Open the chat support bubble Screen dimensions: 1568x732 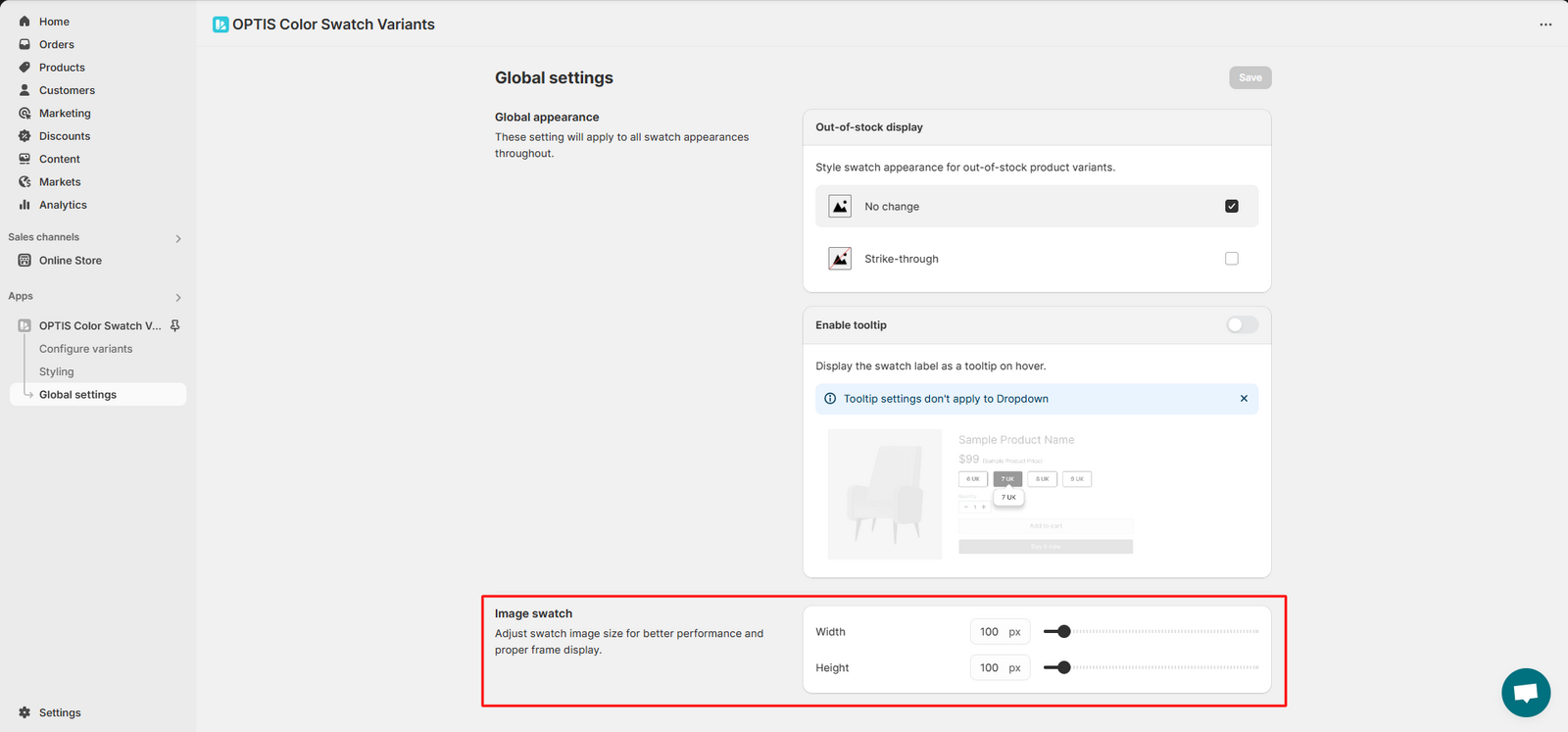coord(1526,693)
